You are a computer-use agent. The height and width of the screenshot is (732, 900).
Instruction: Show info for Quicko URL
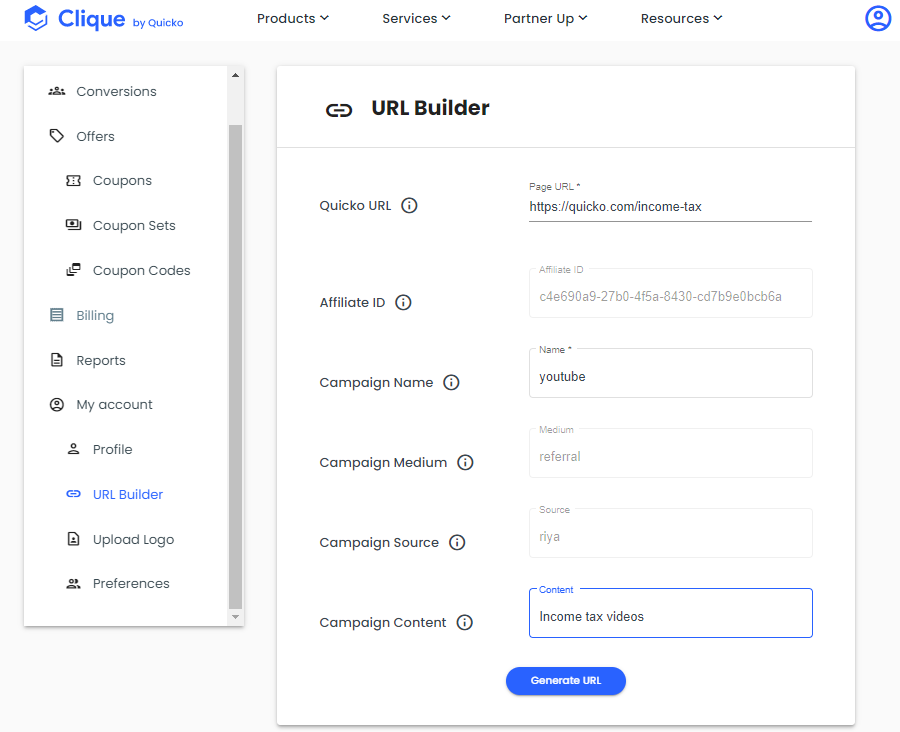pyautogui.click(x=409, y=206)
